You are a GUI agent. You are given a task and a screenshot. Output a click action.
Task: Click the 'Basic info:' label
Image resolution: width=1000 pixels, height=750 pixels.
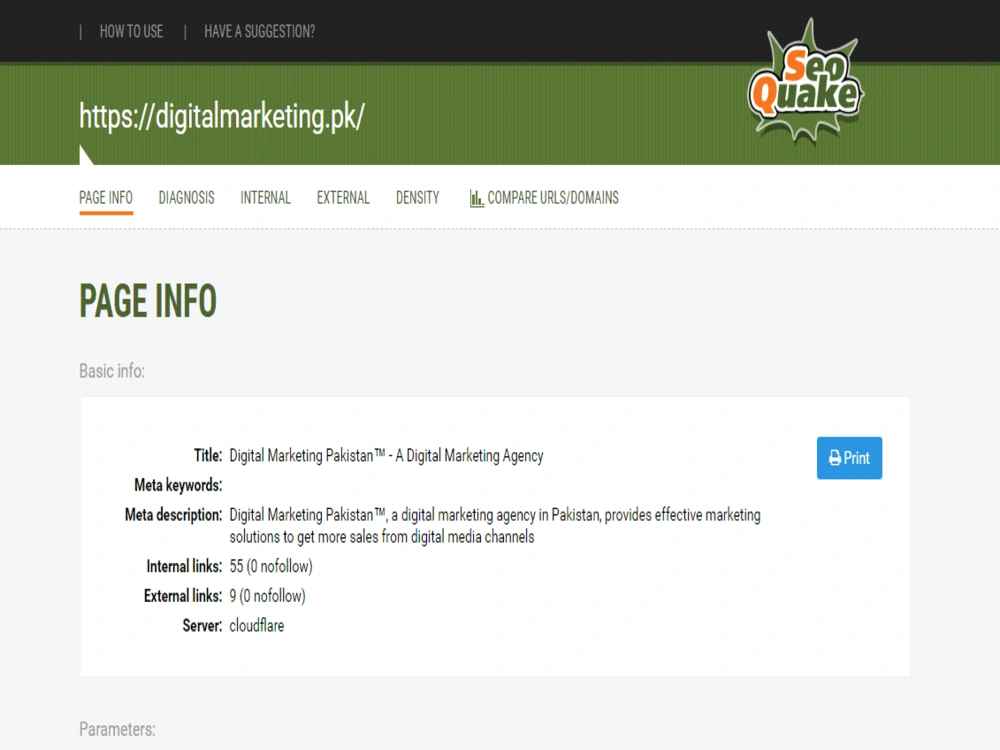(112, 371)
